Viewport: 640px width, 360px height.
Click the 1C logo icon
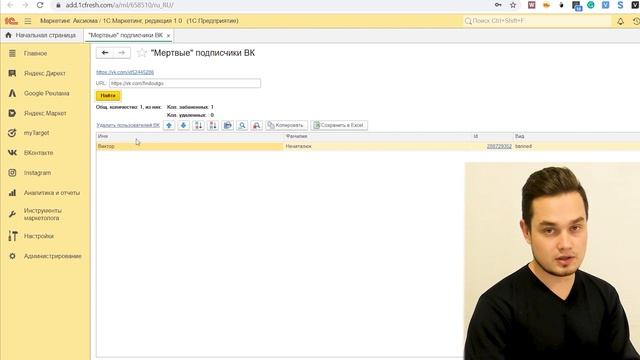pos(11,21)
